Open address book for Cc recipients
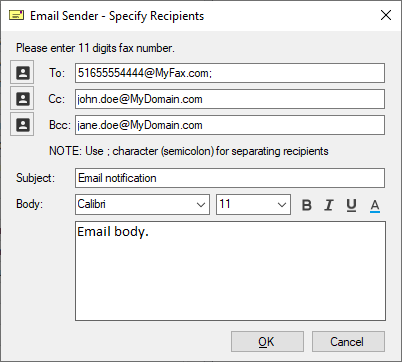 click(22, 98)
